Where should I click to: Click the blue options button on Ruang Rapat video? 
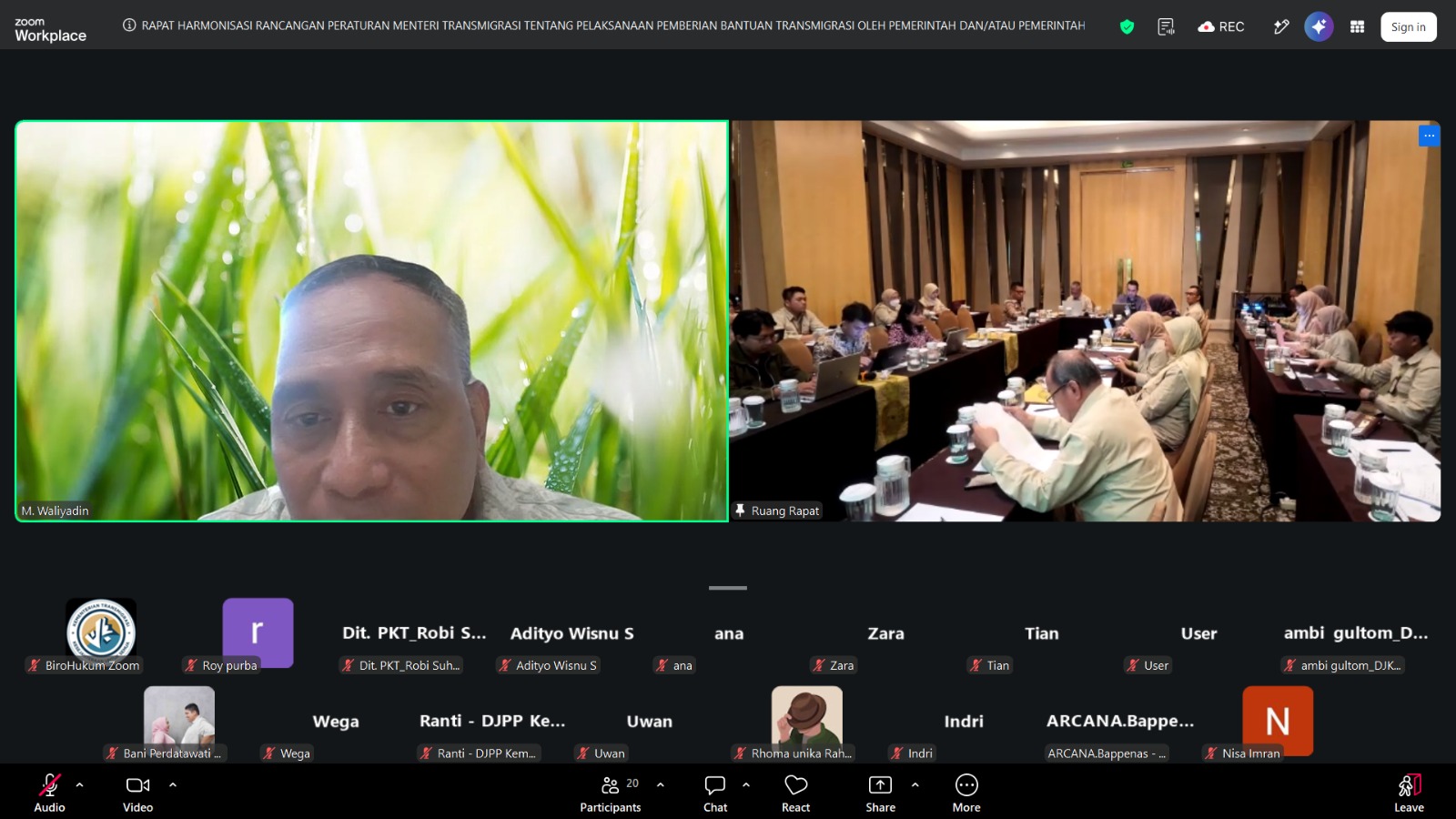point(1430,136)
